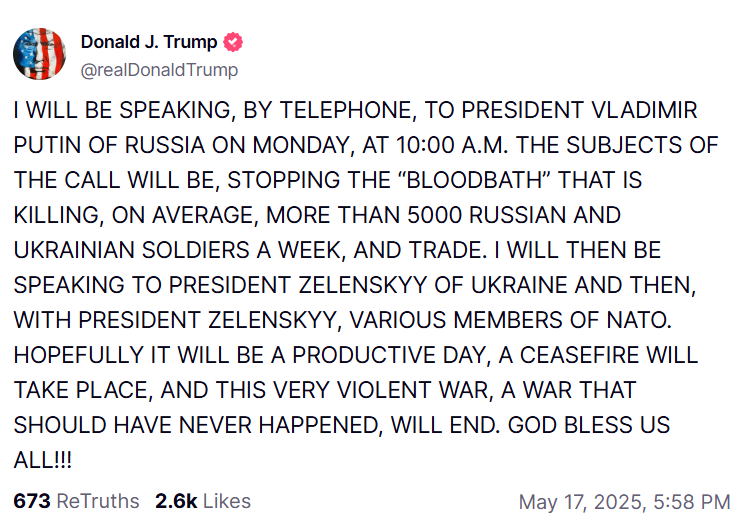Image resolution: width=746 pixels, height=532 pixels.
Task: Click the 673 ReTruths count
Action: tap(76, 501)
